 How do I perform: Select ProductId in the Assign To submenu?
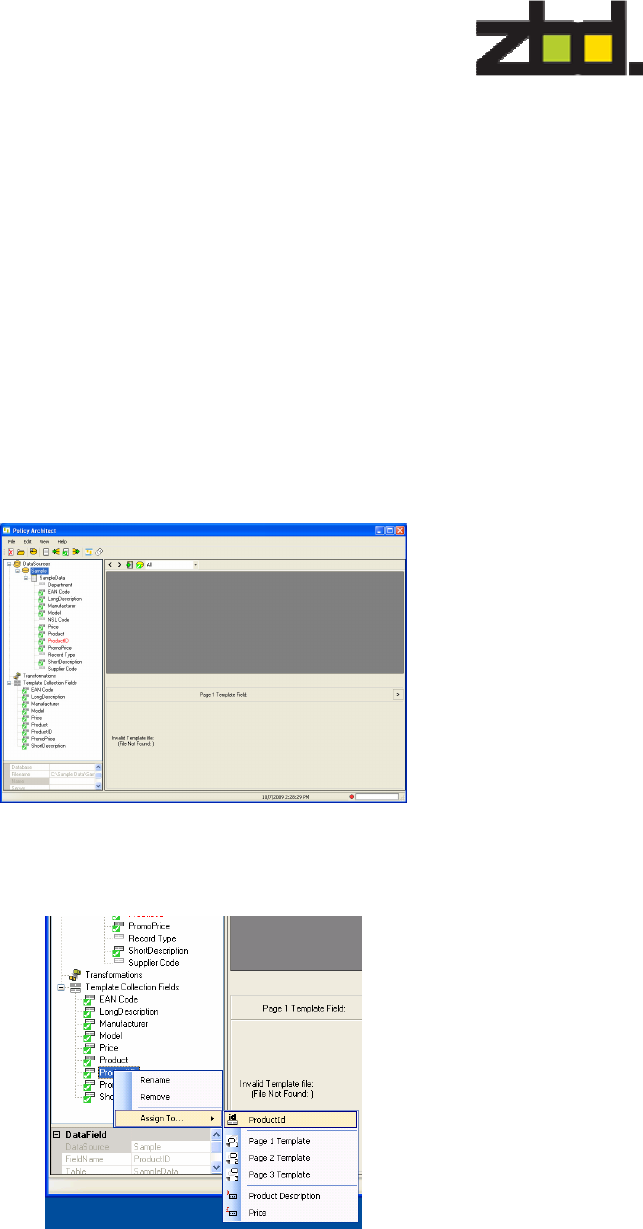290,1119
